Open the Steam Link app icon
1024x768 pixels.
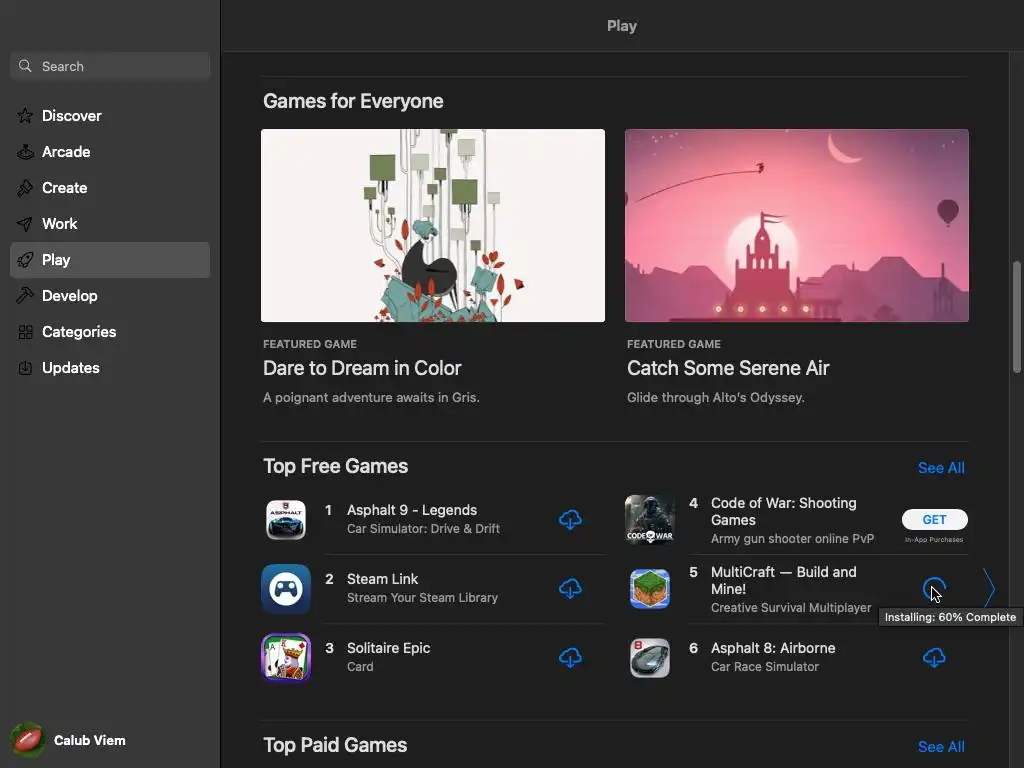(286, 588)
